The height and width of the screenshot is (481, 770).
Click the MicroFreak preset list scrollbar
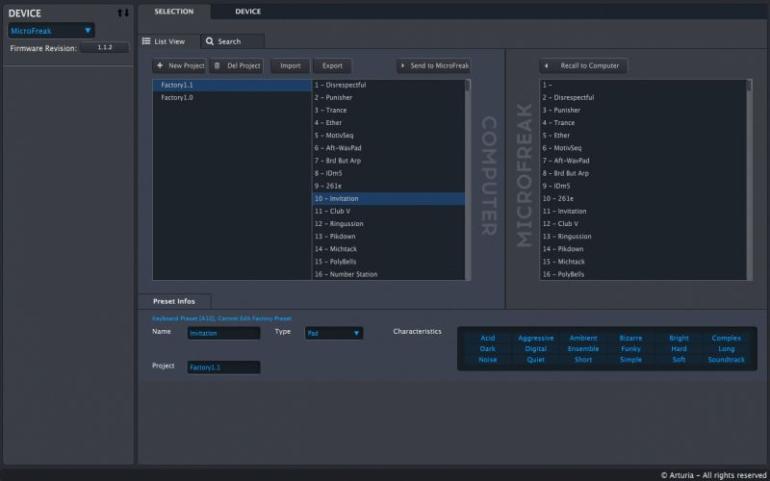749,180
